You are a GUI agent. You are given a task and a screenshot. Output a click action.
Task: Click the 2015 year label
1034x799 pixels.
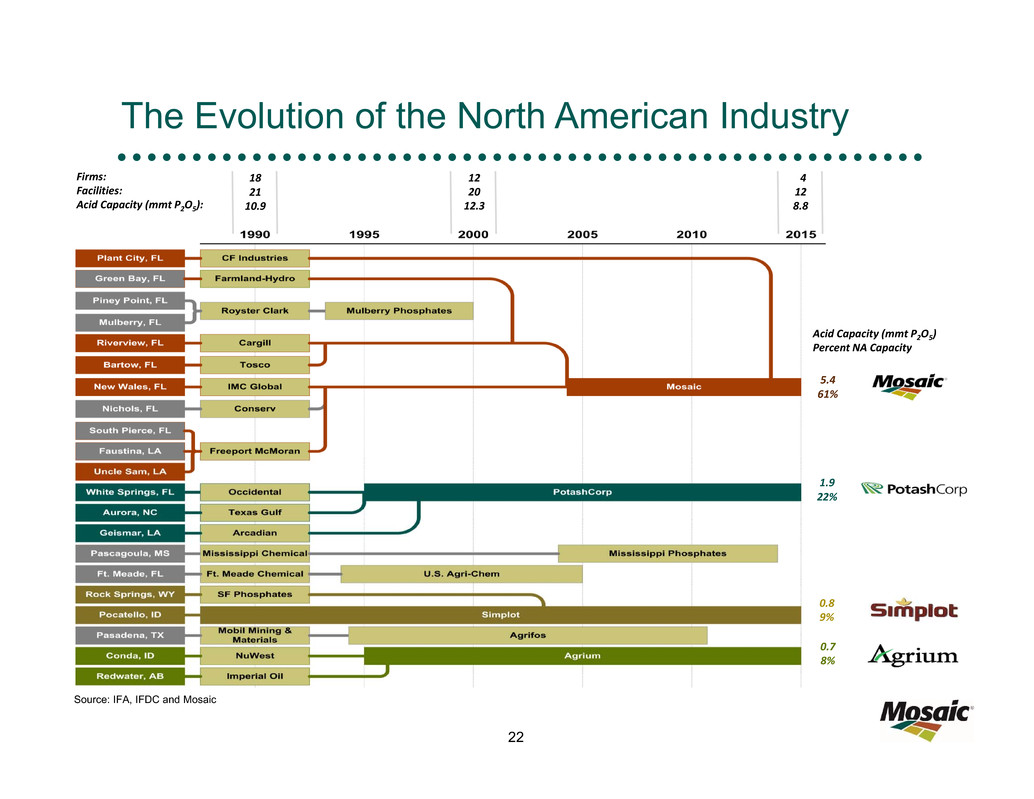(801, 234)
